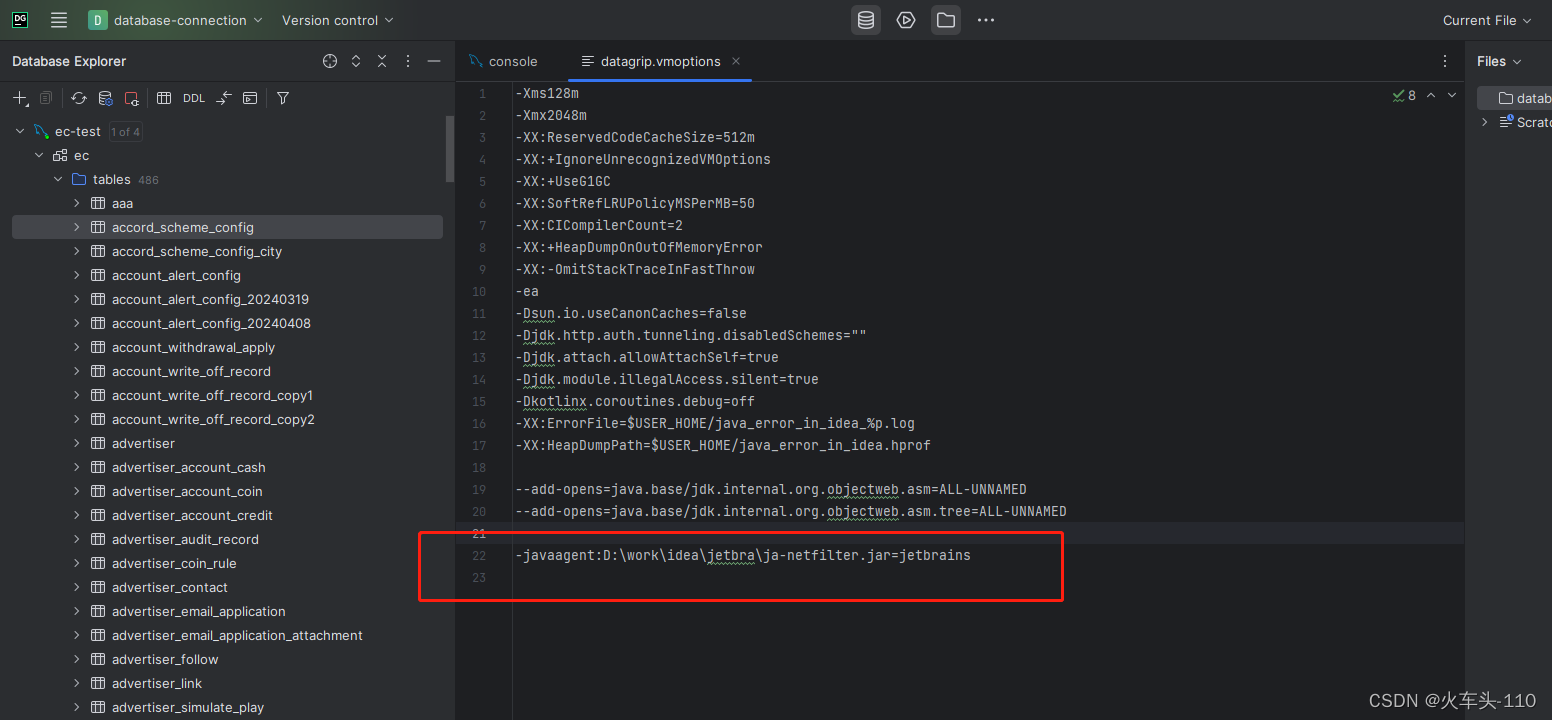
Task: Go to previous highlighted problem arrow
Action: [1431, 95]
